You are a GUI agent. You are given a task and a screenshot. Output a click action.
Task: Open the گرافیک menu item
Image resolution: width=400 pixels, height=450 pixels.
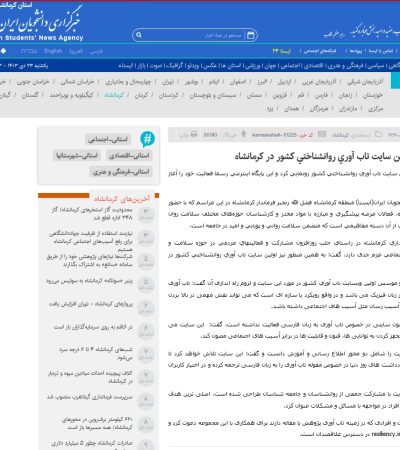(x=174, y=66)
